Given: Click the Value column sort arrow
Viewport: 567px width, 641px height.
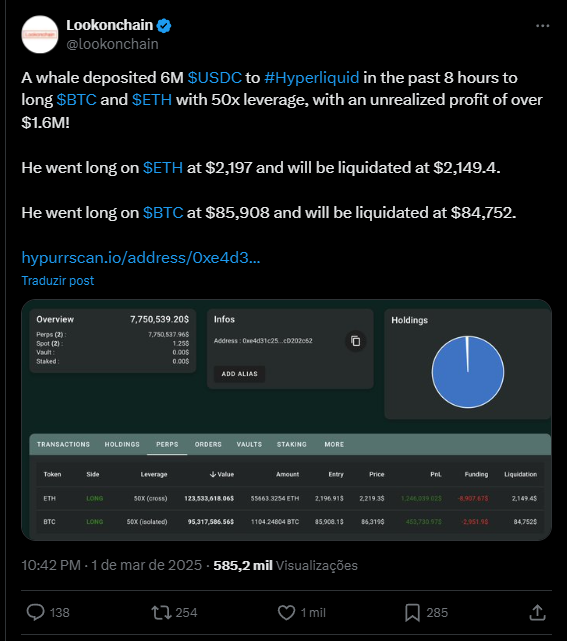Looking at the screenshot, I should coord(213,474).
